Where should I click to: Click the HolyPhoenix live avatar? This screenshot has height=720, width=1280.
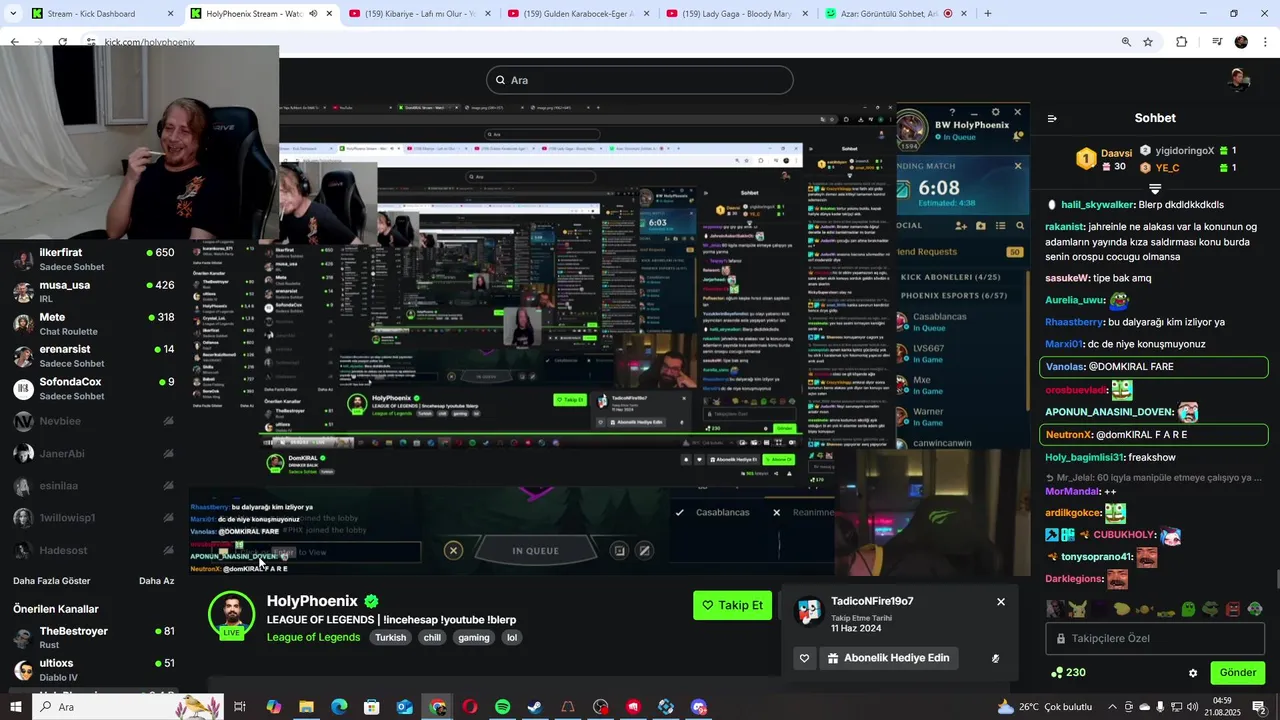[x=231, y=614]
